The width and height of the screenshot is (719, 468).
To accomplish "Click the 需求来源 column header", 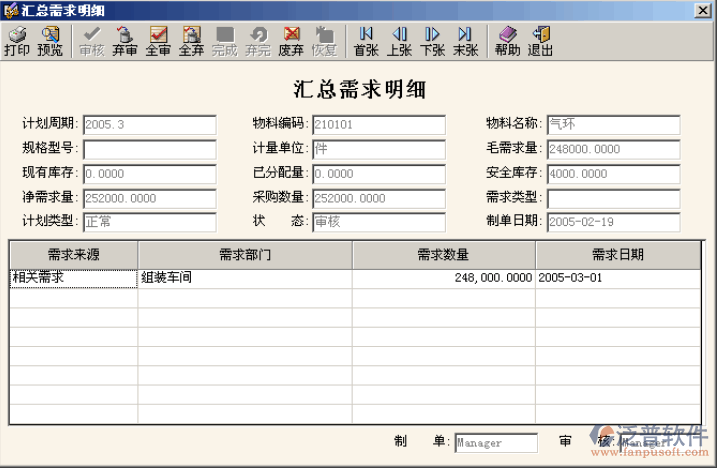I will [x=73, y=255].
